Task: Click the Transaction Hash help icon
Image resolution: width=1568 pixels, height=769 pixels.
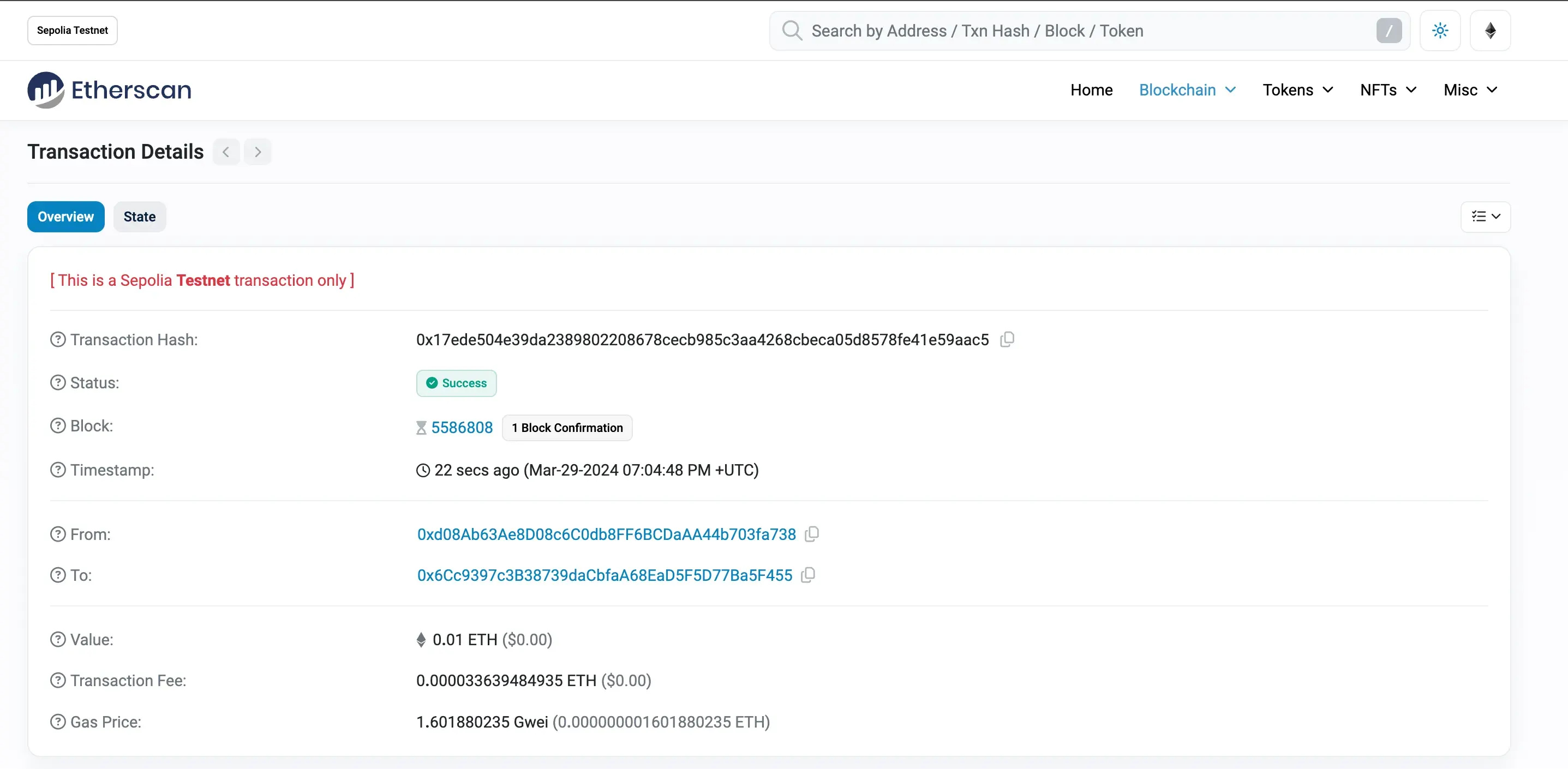Action: [58, 339]
